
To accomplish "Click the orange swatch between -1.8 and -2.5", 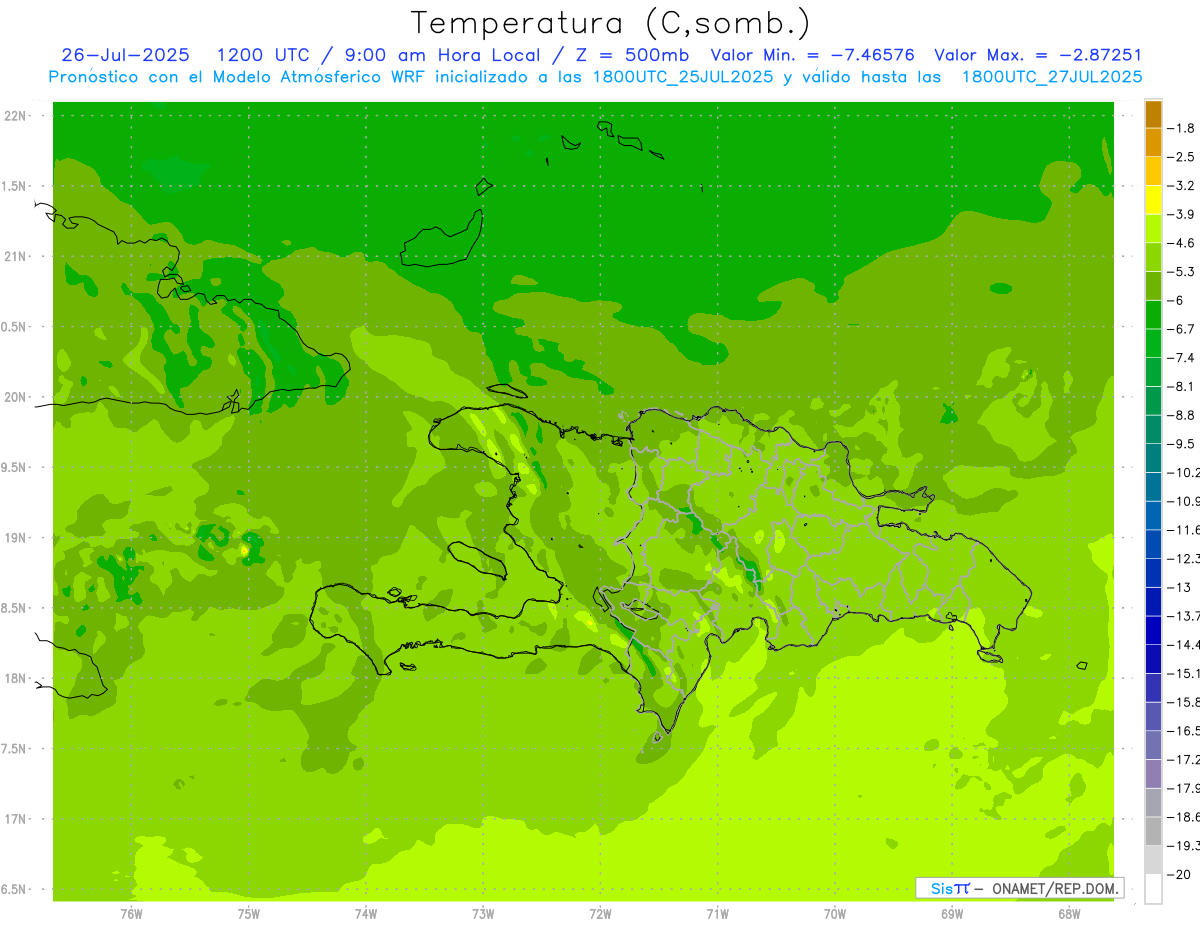I will click(1153, 143).
